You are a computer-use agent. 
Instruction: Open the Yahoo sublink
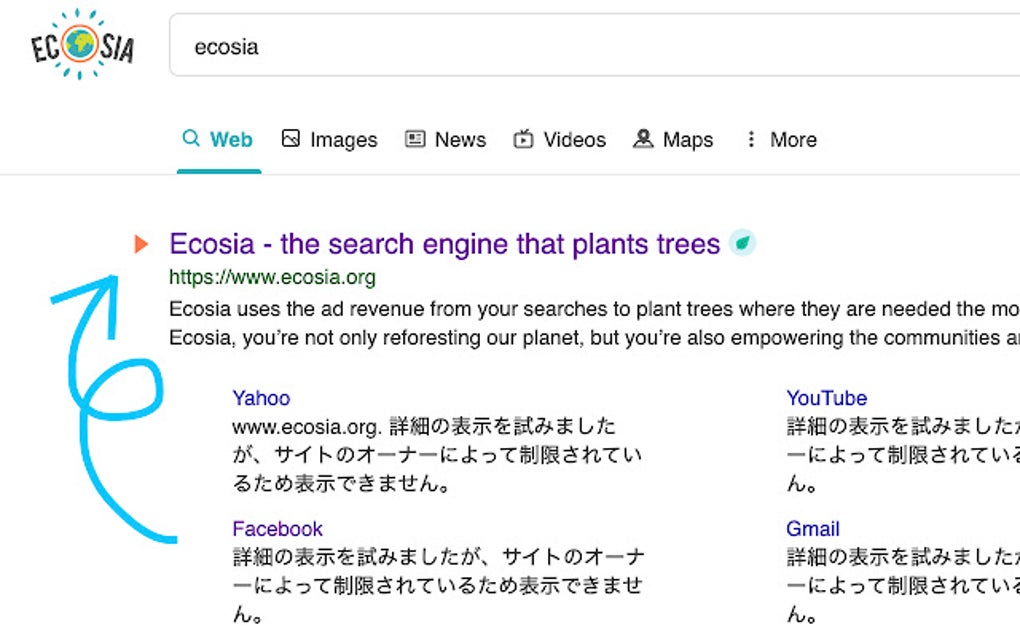pos(261,398)
